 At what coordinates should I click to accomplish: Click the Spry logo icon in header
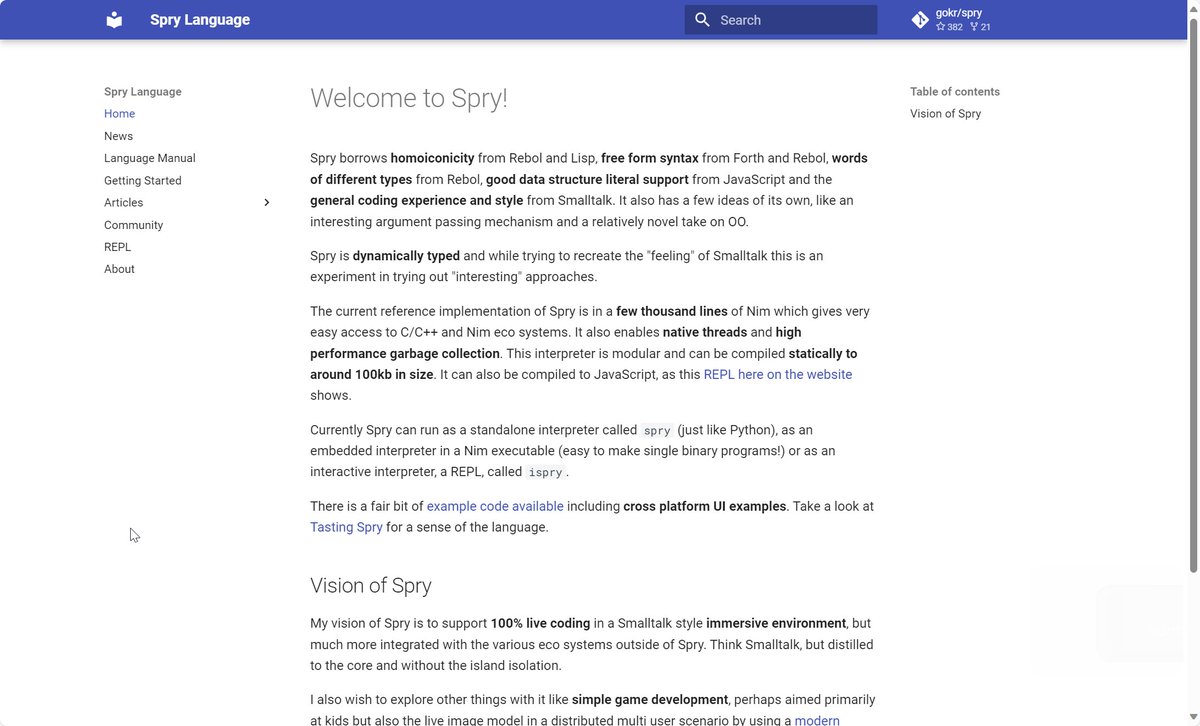[114, 19]
